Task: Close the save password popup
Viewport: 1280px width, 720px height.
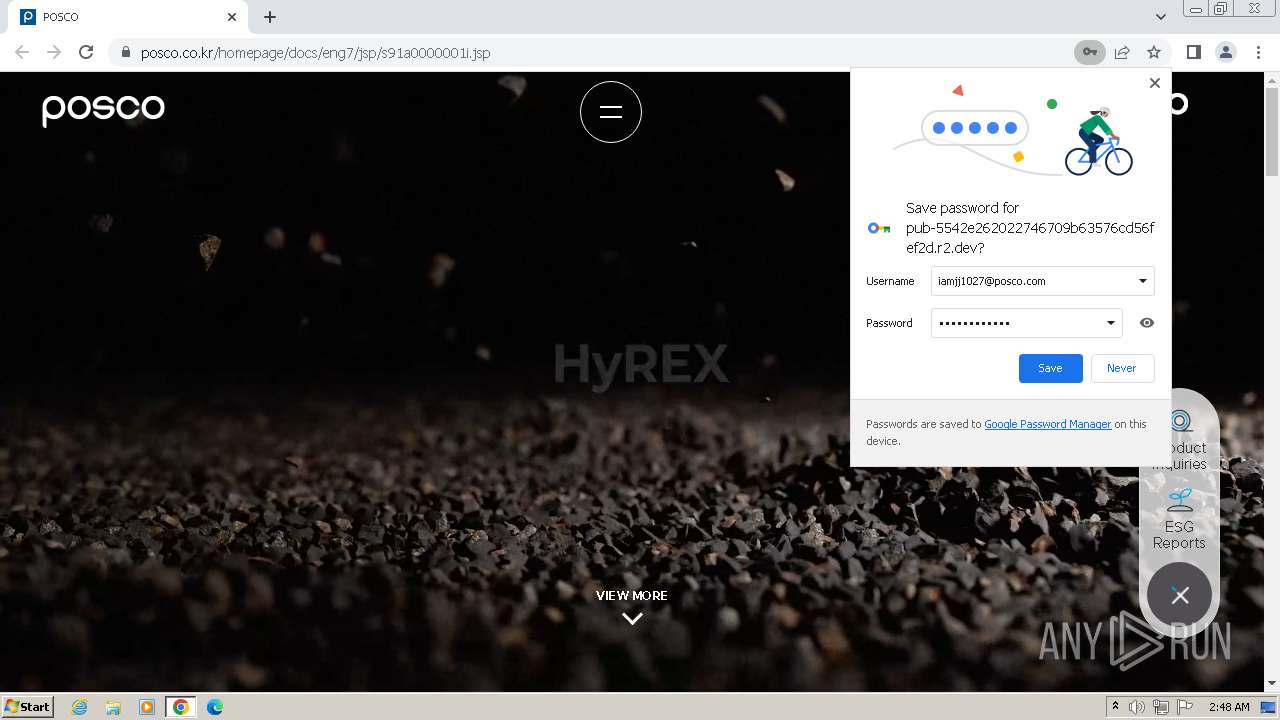Action: tap(1155, 83)
